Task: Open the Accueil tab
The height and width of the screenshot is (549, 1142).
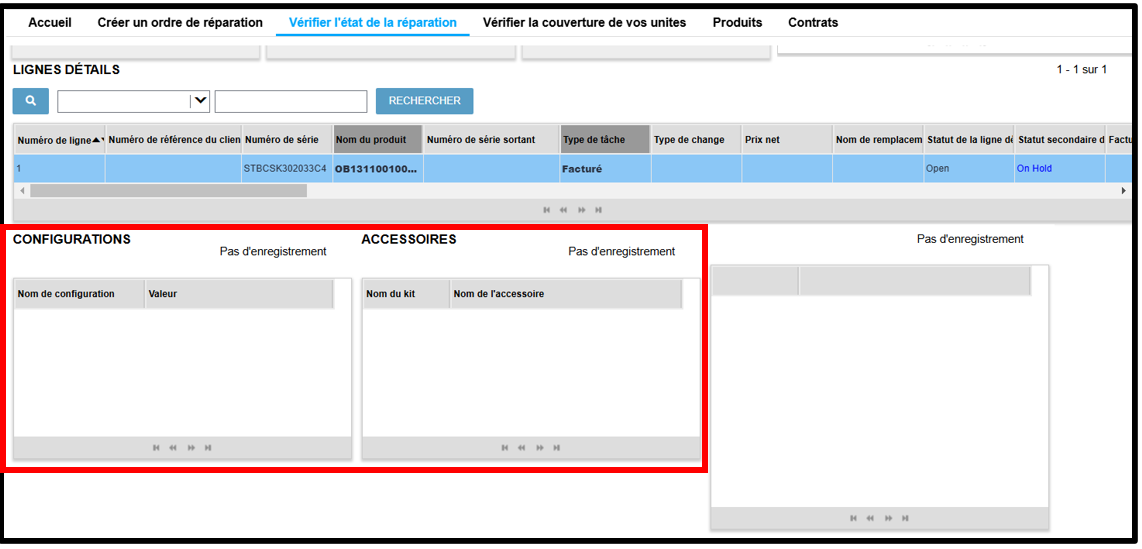Action: (x=50, y=23)
